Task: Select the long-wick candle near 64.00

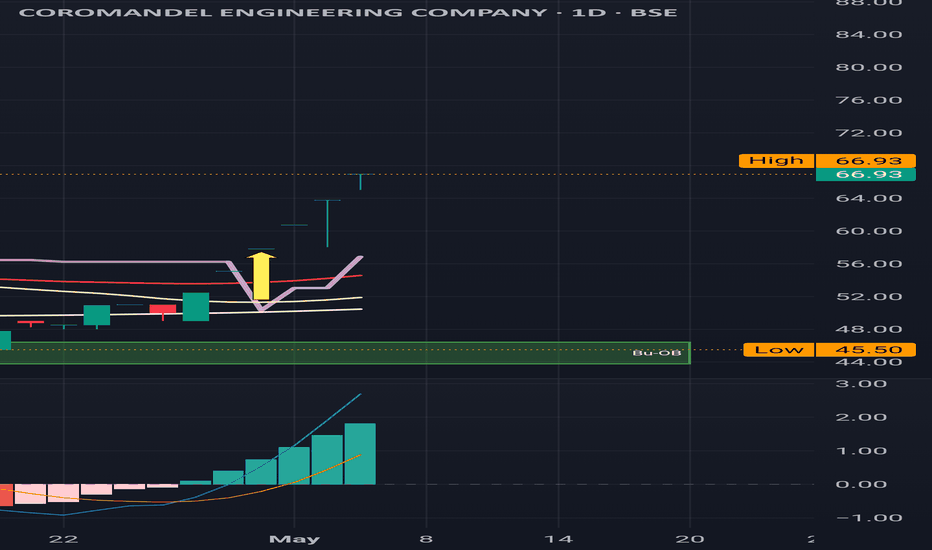Action: pyautogui.click(x=327, y=224)
